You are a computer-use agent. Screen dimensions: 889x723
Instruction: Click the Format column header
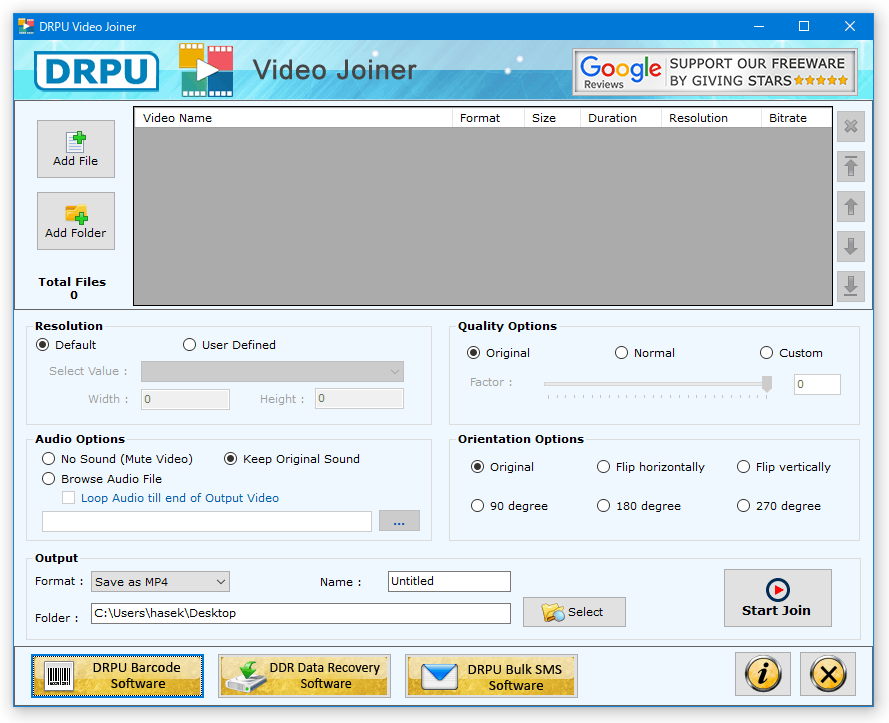coord(488,118)
